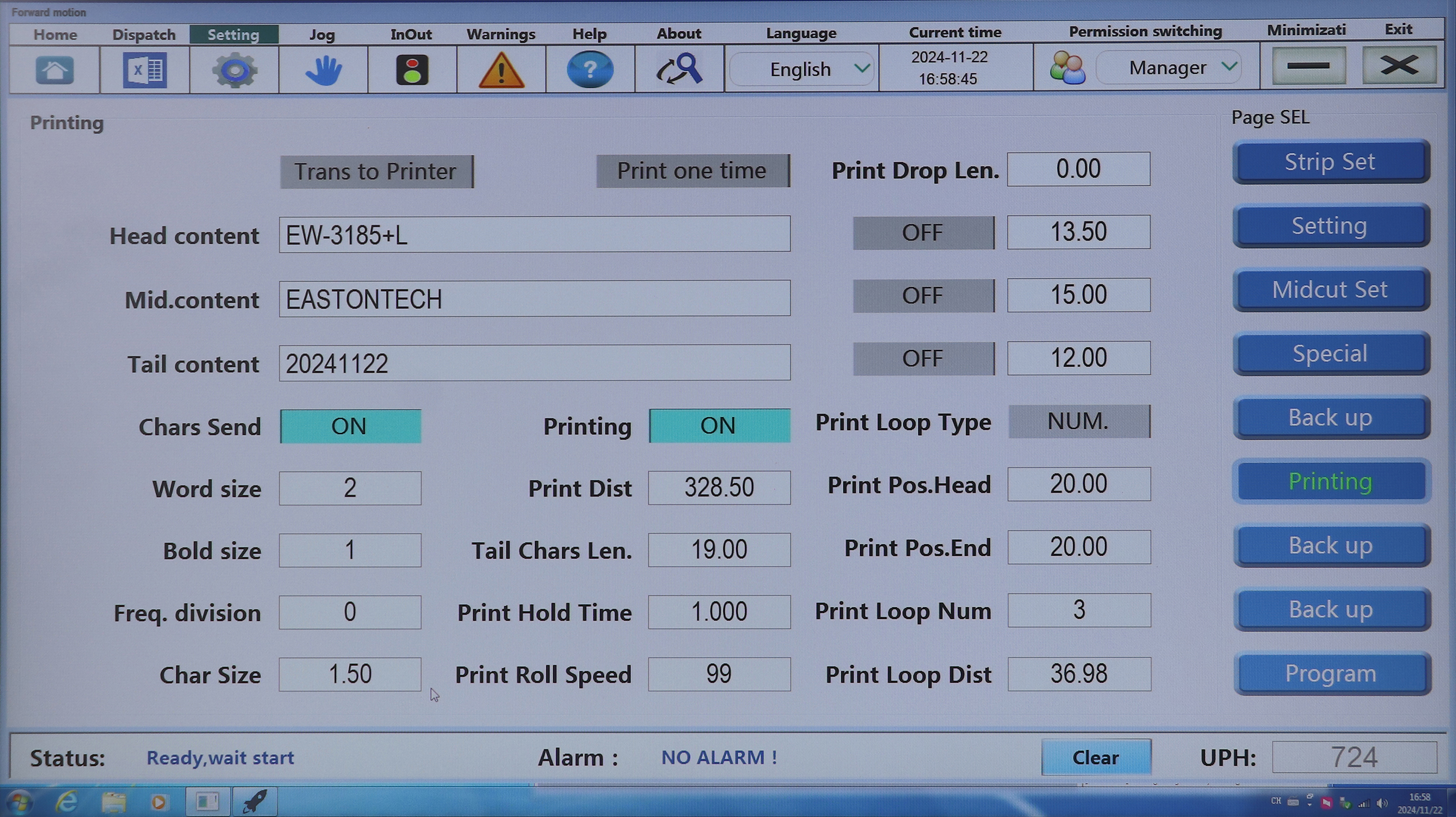1456x817 pixels.
Task: Click the Minimize dash icon button
Action: click(x=1308, y=66)
